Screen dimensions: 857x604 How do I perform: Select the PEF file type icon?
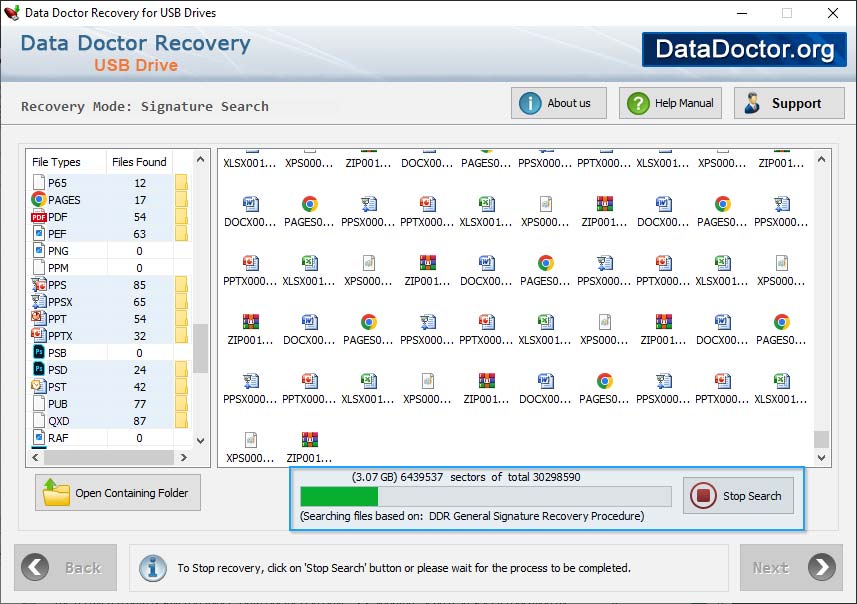pyautogui.click(x=39, y=234)
